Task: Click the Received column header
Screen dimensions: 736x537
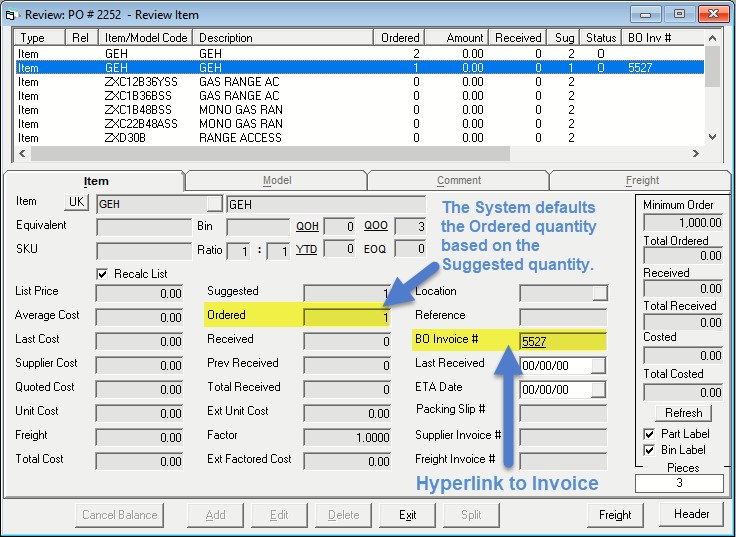Action: point(517,38)
